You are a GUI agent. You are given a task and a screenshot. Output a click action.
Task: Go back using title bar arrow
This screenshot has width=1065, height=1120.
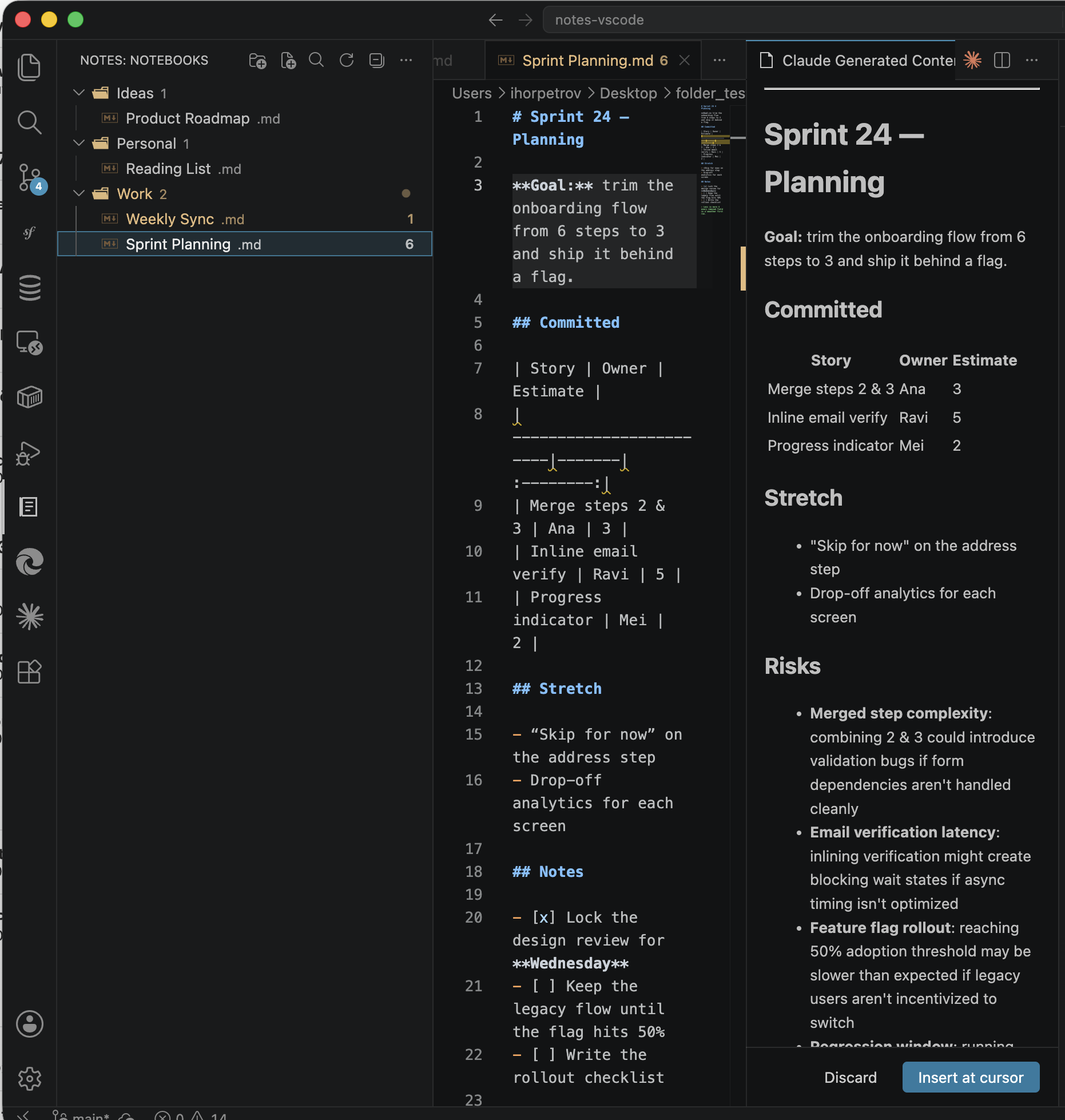pyautogui.click(x=495, y=20)
